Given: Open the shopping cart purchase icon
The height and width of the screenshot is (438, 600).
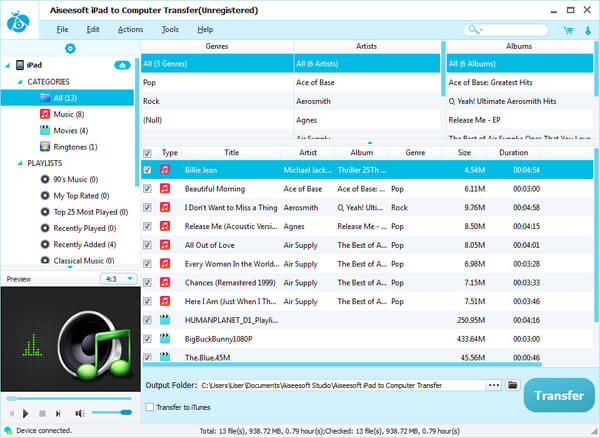Looking at the screenshot, I should point(569,31).
